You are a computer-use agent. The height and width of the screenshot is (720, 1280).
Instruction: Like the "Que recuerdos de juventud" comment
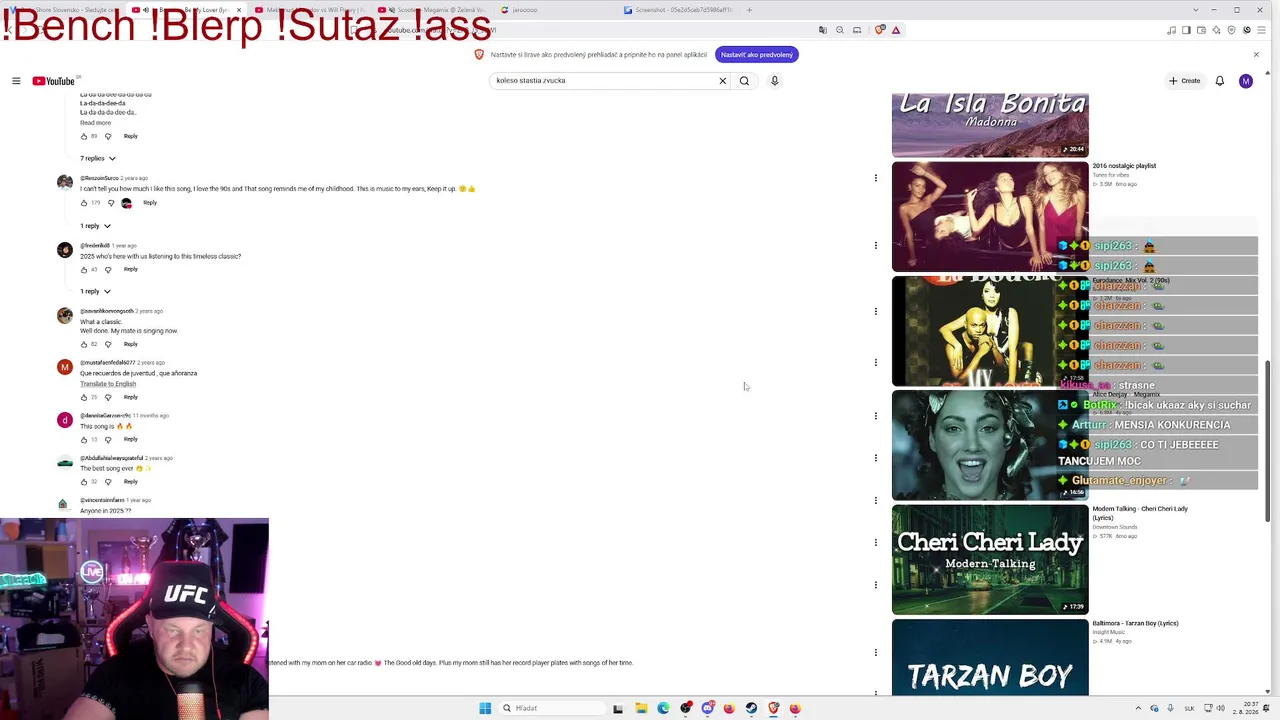(x=84, y=397)
